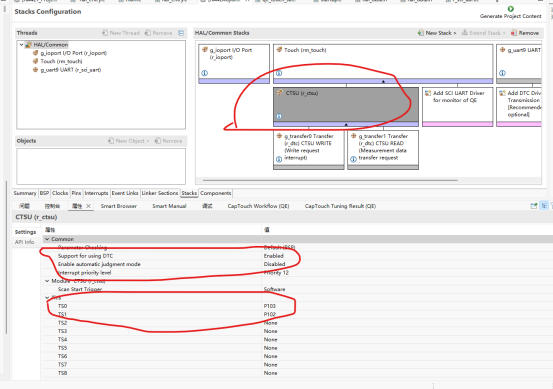Switch to the Interrupts tab
The width and height of the screenshot is (553, 389).
point(96,193)
